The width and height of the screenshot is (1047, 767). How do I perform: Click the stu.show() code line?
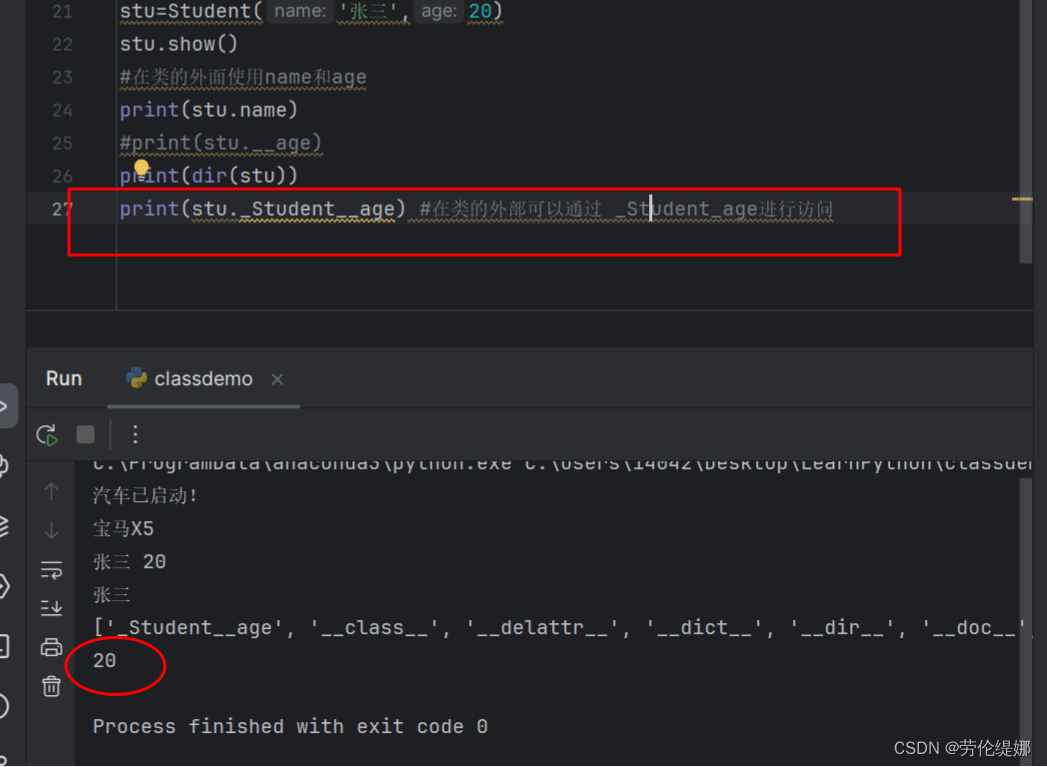tap(178, 44)
